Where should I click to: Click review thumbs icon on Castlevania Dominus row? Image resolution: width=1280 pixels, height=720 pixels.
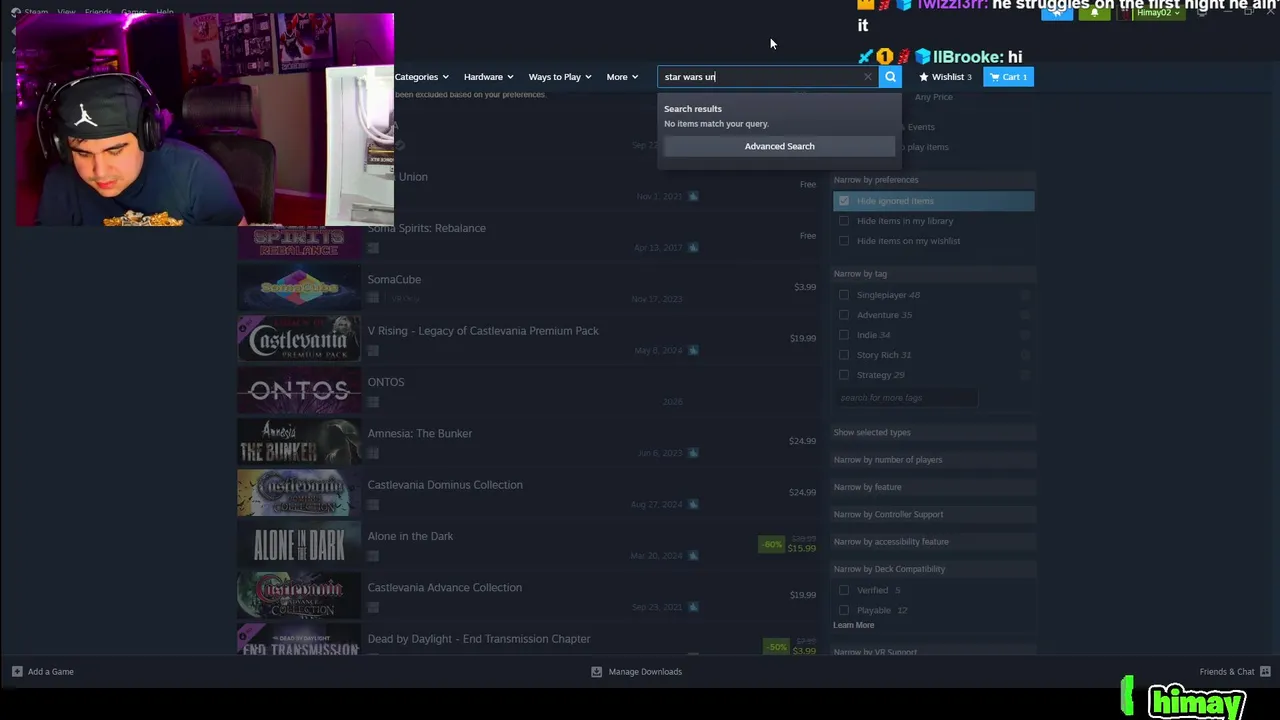point(693,505)
